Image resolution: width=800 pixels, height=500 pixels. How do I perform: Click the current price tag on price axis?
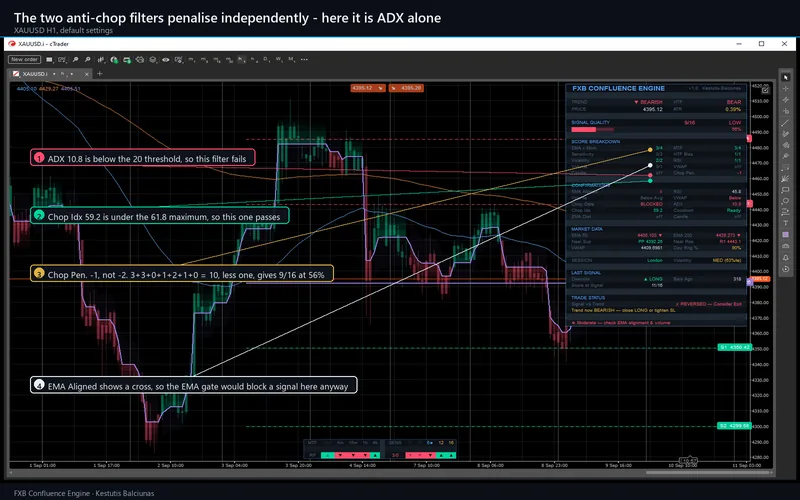(760, 279)
